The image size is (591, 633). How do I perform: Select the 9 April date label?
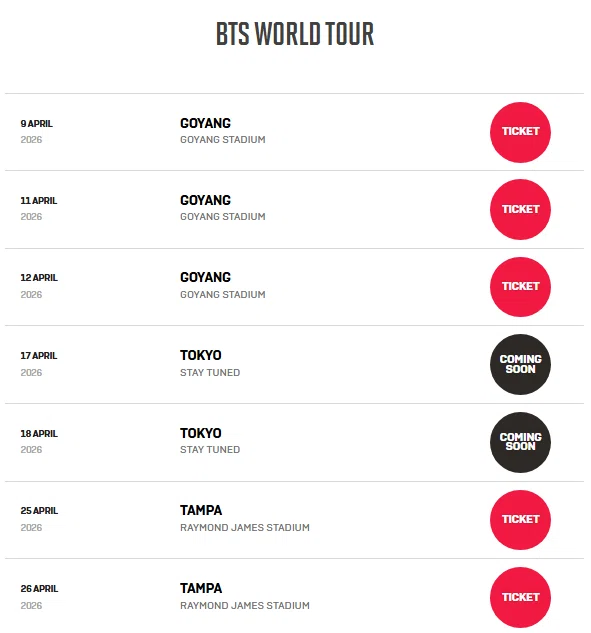(37, 124)
